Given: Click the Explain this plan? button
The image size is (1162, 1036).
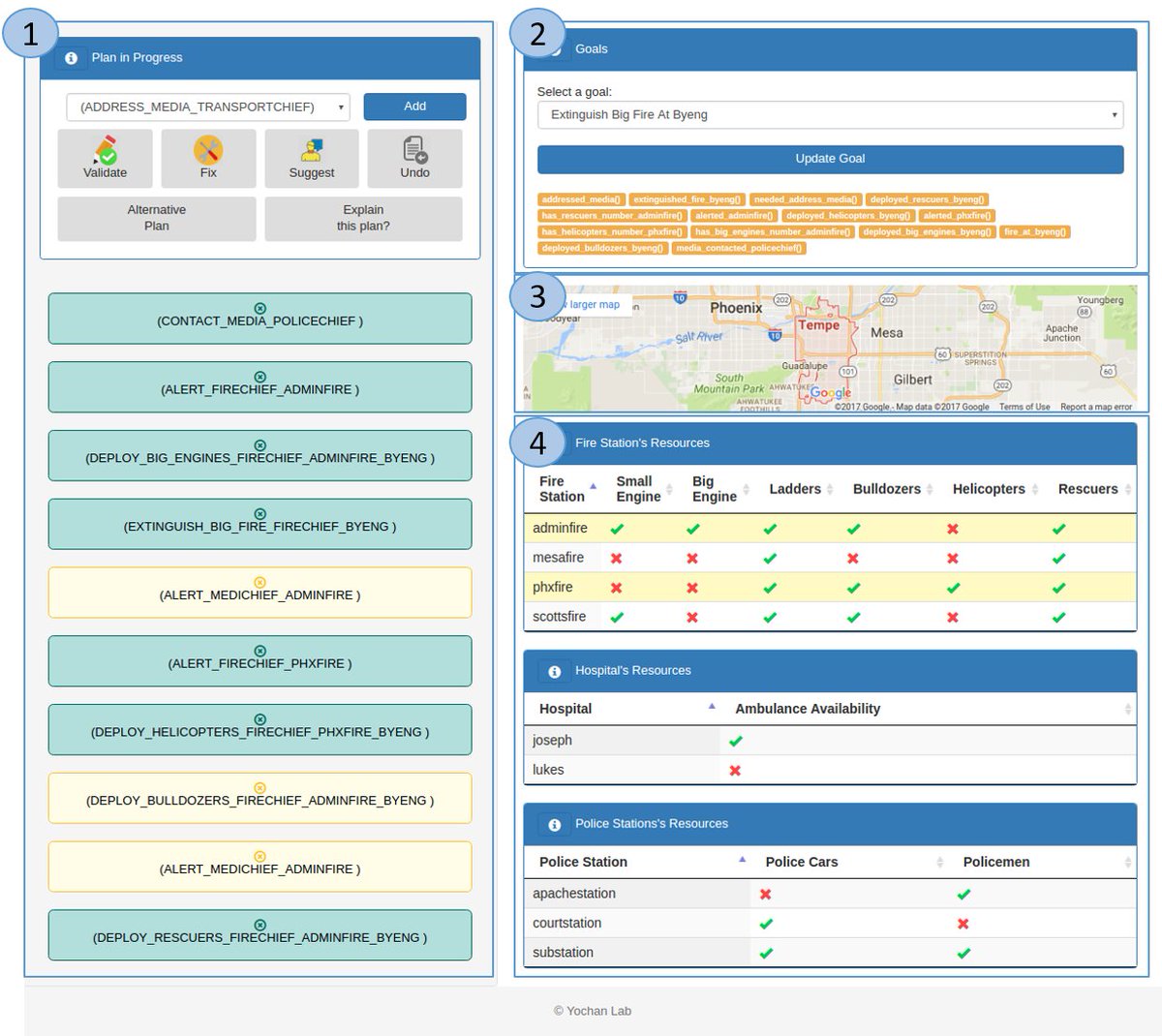Looking at the screenshot, I should (363, 218).
